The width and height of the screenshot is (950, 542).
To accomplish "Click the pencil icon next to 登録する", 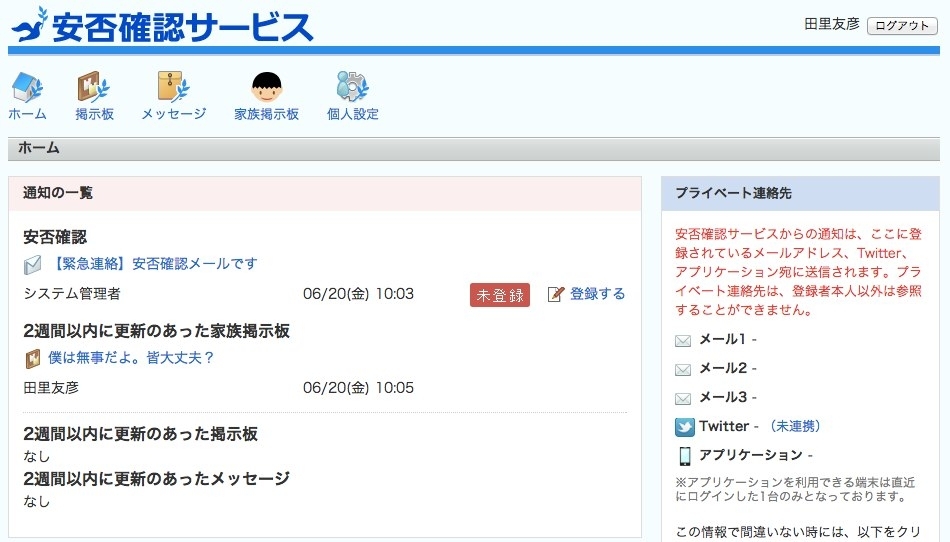I will click(x=556, y=294).
